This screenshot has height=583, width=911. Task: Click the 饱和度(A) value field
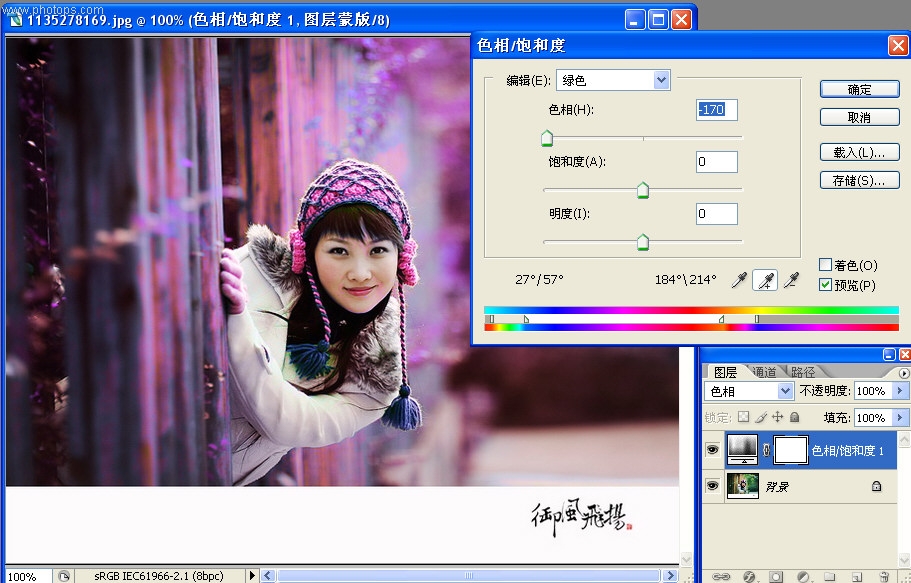[x=716, y=162]
